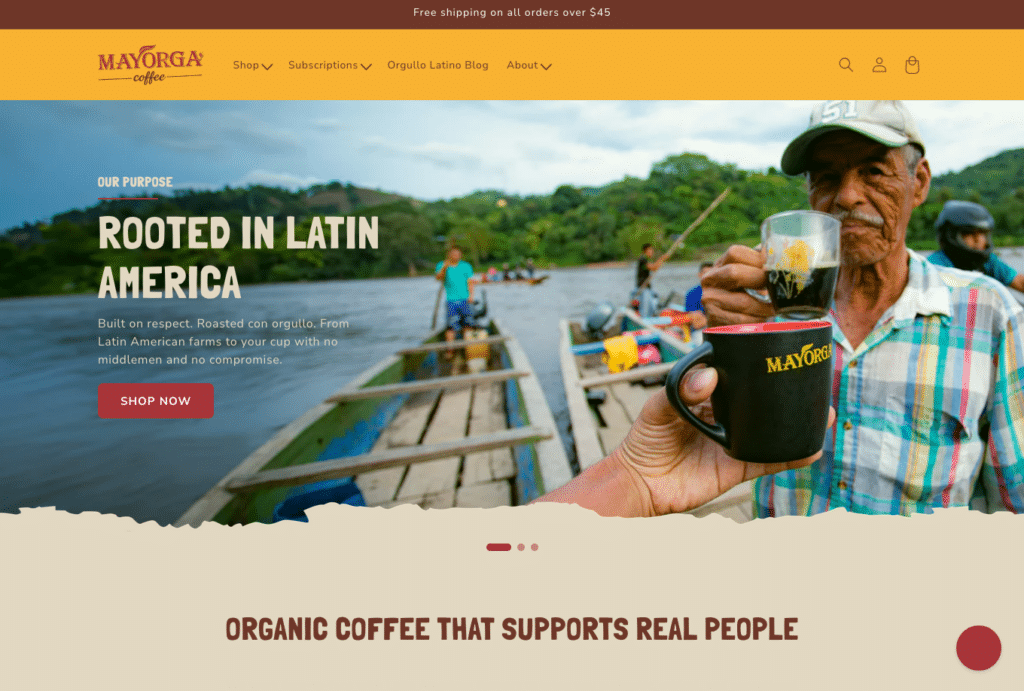Expand the Subscriptions dropdown menu
The height and width of the screenshot is (691, 1024).
tap(330, 65)
